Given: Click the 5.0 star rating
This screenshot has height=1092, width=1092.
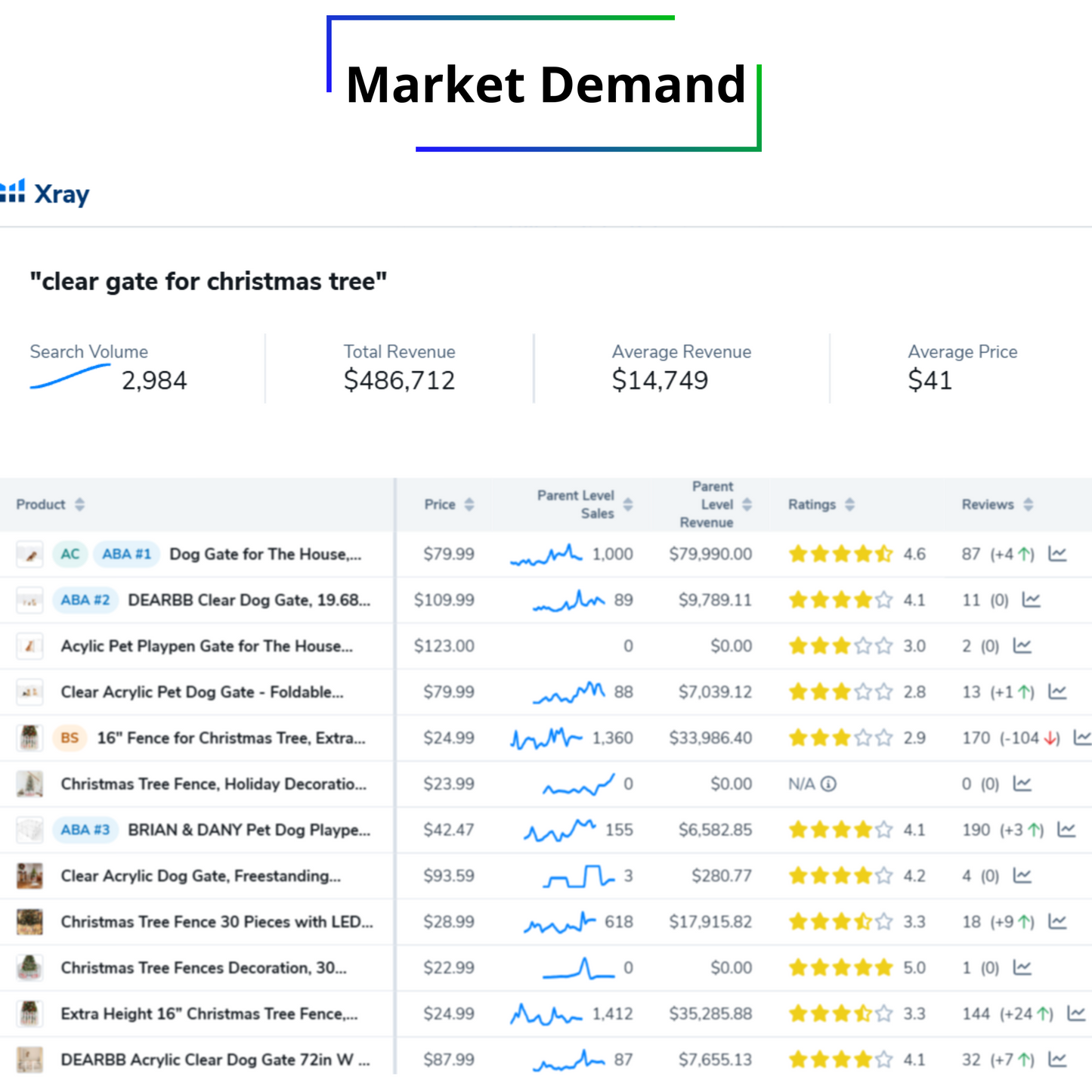Looking at the screenshot, I should pyautogui.click(x=856, y=967).
